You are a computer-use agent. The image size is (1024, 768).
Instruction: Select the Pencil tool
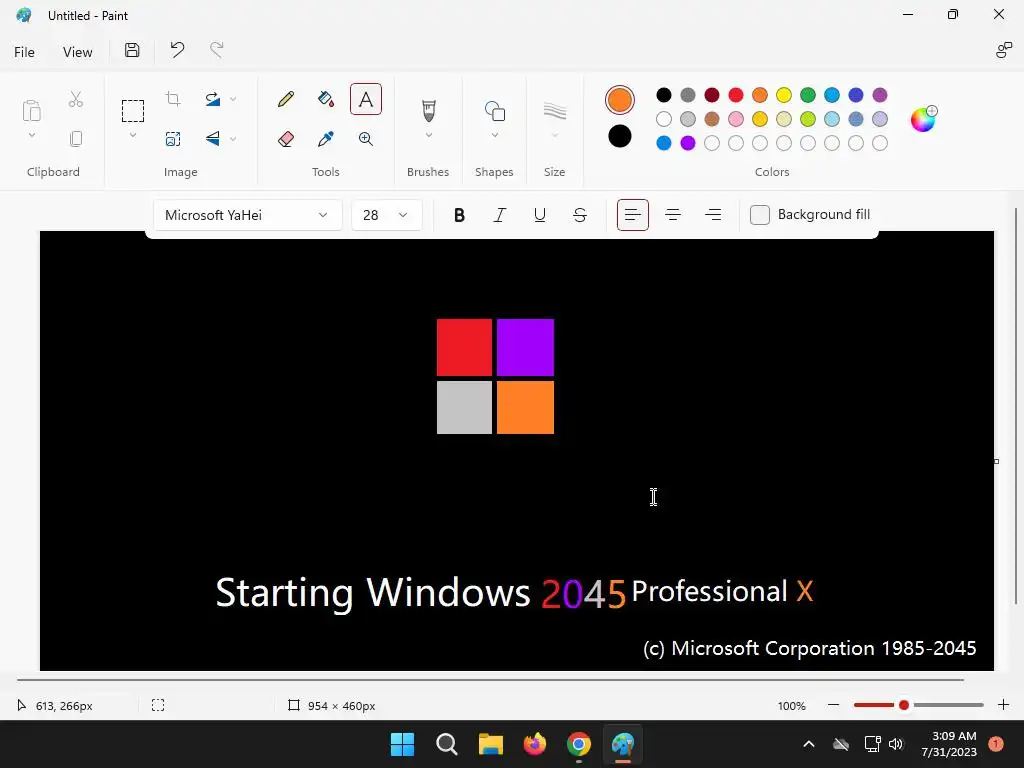pos(285,99)
